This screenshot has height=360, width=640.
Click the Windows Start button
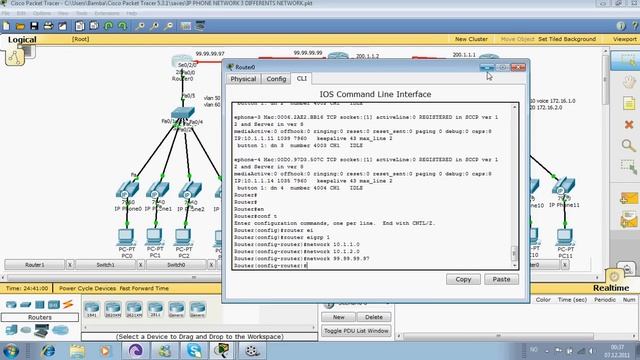tap(11, 351)
